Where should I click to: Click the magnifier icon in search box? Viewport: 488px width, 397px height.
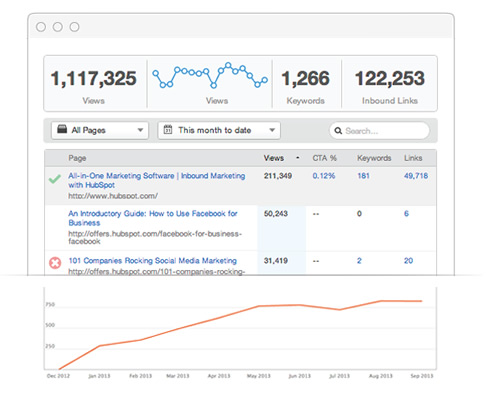(x=338, y=131)
